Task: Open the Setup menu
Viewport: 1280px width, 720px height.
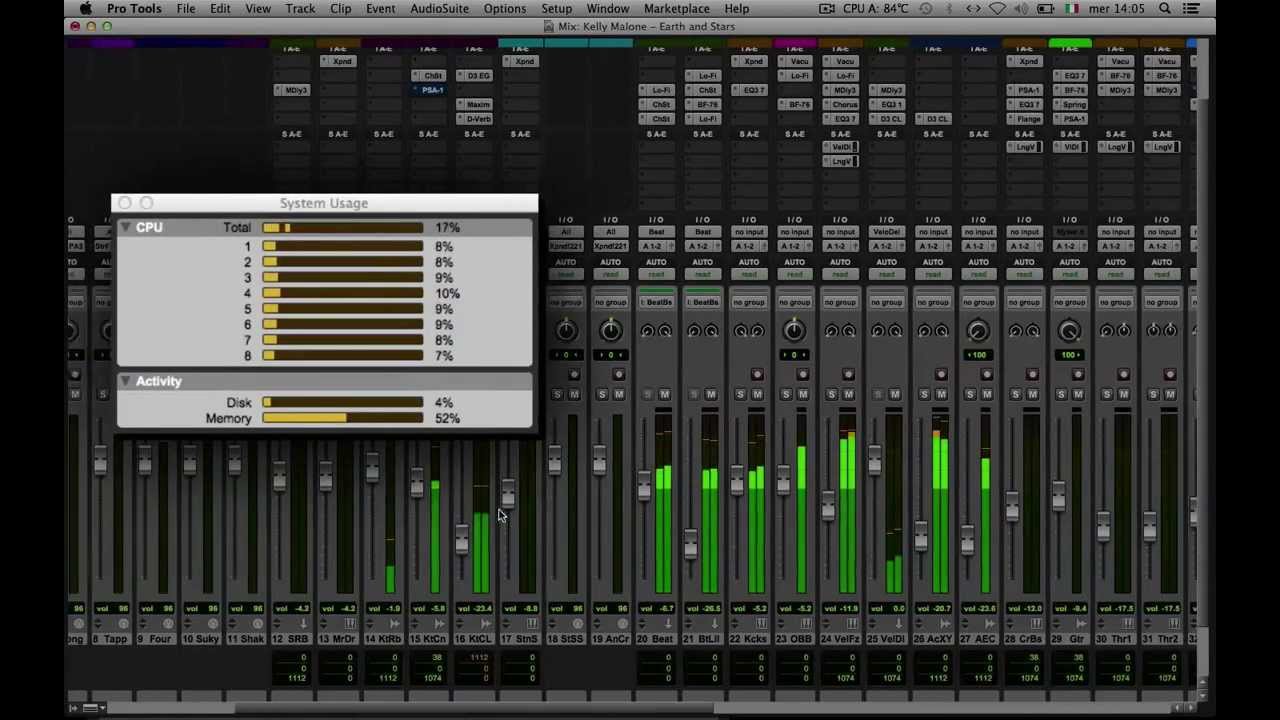Action: coord(556,9)
